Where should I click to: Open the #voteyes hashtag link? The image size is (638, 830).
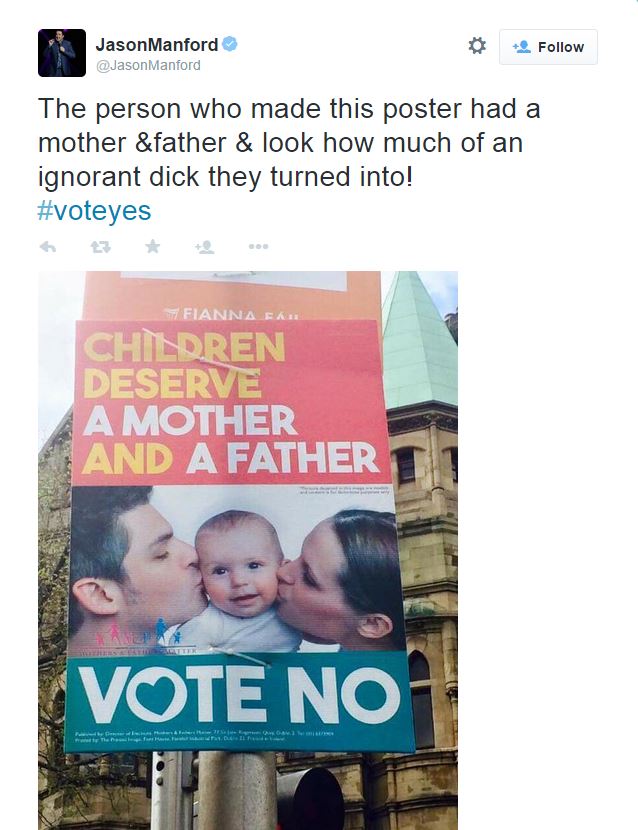click(94, 212)
